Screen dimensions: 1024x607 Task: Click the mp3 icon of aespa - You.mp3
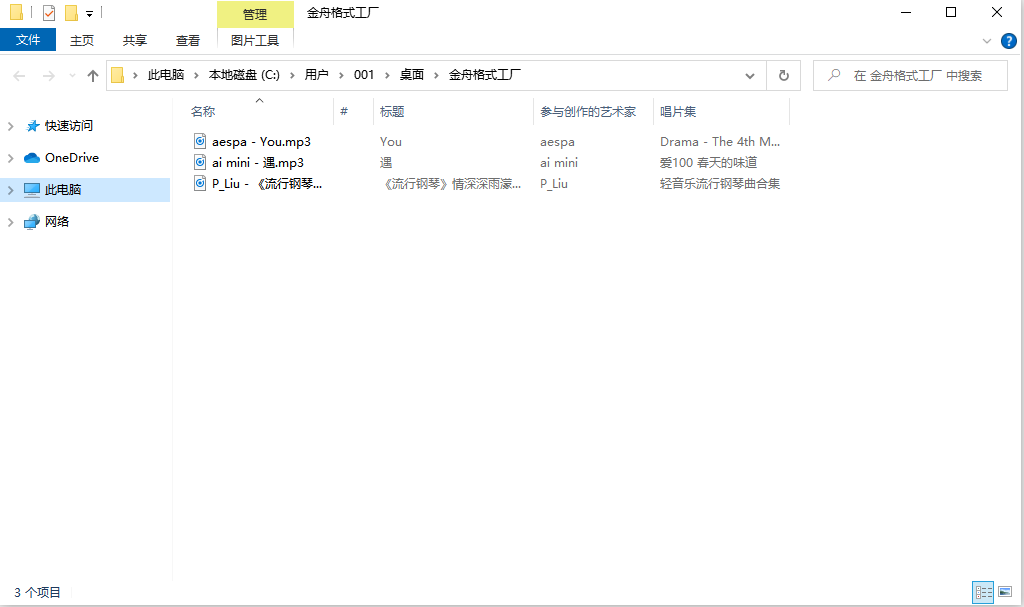(200, 141)
